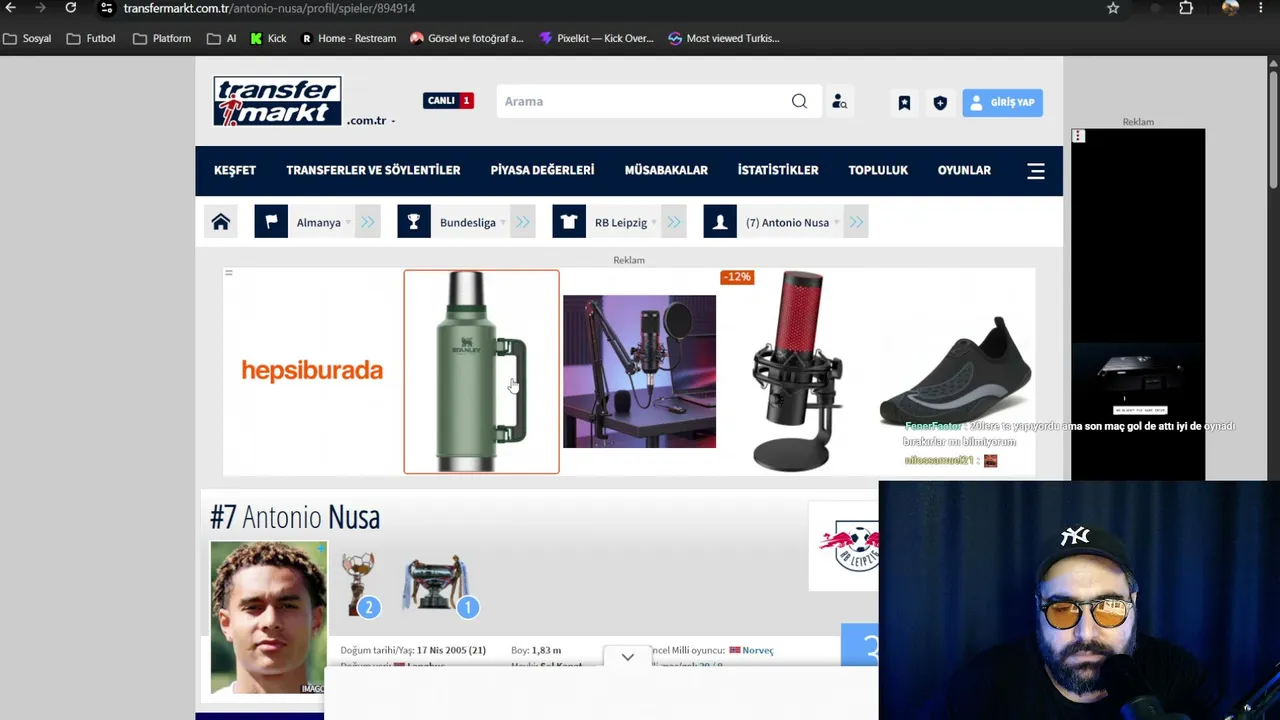1280x720 pixels.
Task: Click the hepsiburada ad logo
Action: pyautogui.click(x=312, y=371)
